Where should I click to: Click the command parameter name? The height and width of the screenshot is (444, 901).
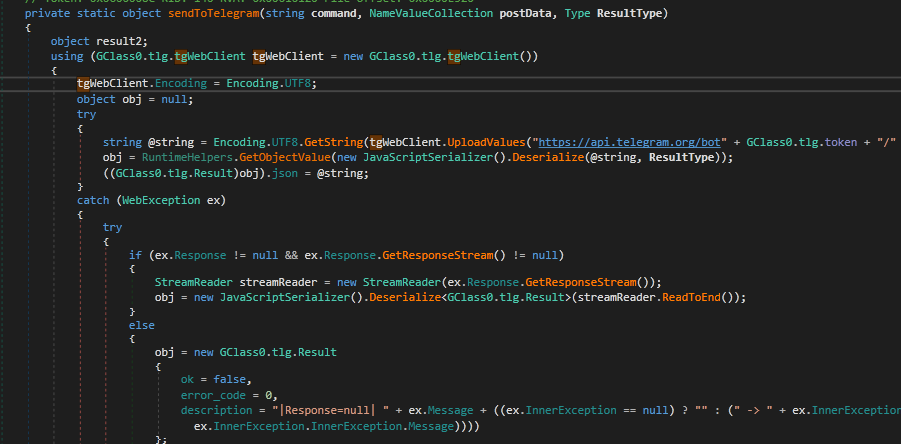(334, 13)
